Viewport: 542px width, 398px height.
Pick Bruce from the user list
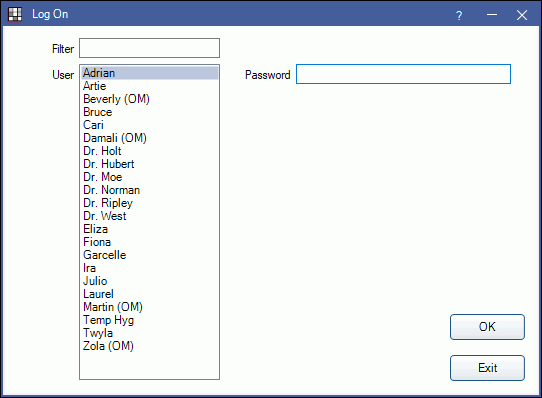(x=150, y=112)
